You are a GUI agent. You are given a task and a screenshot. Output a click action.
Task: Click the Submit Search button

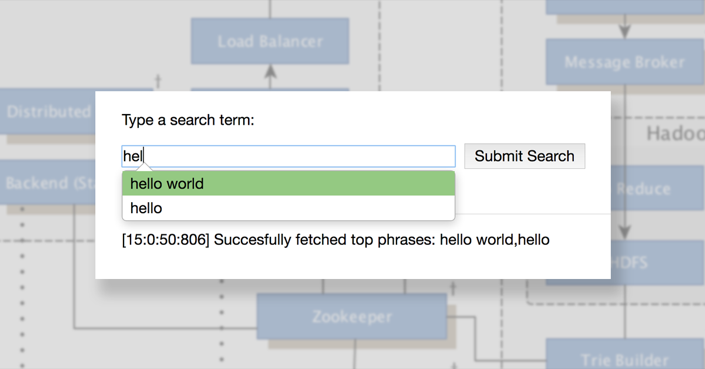coord(524,156)
